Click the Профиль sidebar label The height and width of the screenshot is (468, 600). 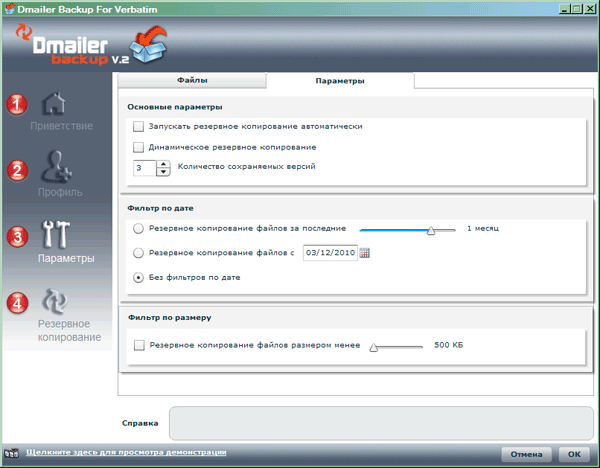pos(60,192)
